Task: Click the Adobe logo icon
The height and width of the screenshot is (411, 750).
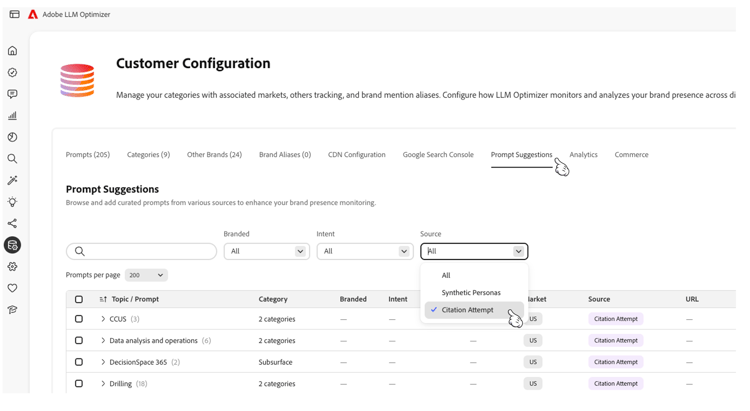Action: pyautogui.click(x=33, y=14)
